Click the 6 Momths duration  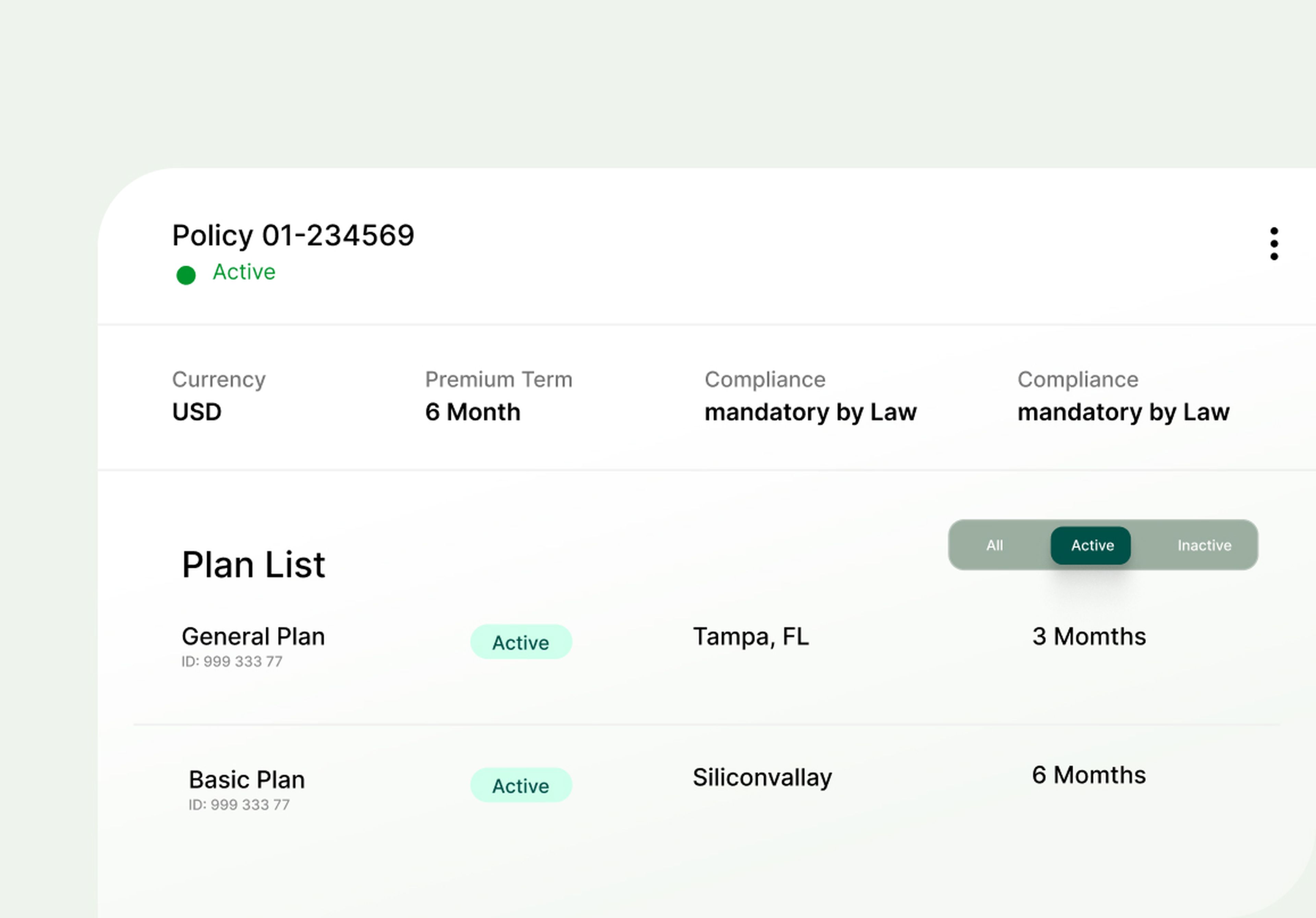tap(1088, 775)
